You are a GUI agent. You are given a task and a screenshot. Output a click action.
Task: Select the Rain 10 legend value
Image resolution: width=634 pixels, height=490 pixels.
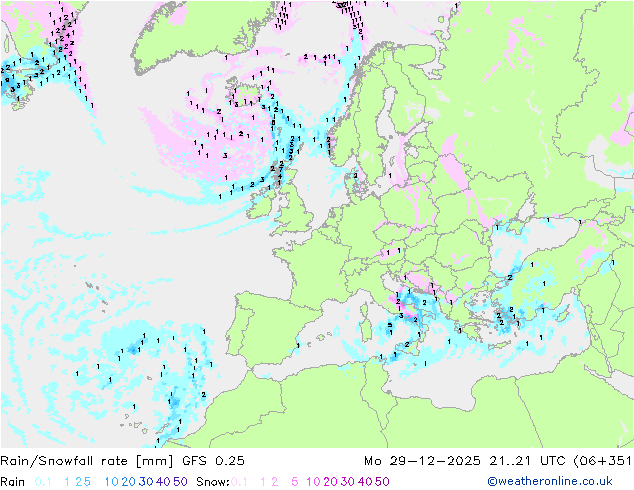pyautogui.click(x=111, y=482)
